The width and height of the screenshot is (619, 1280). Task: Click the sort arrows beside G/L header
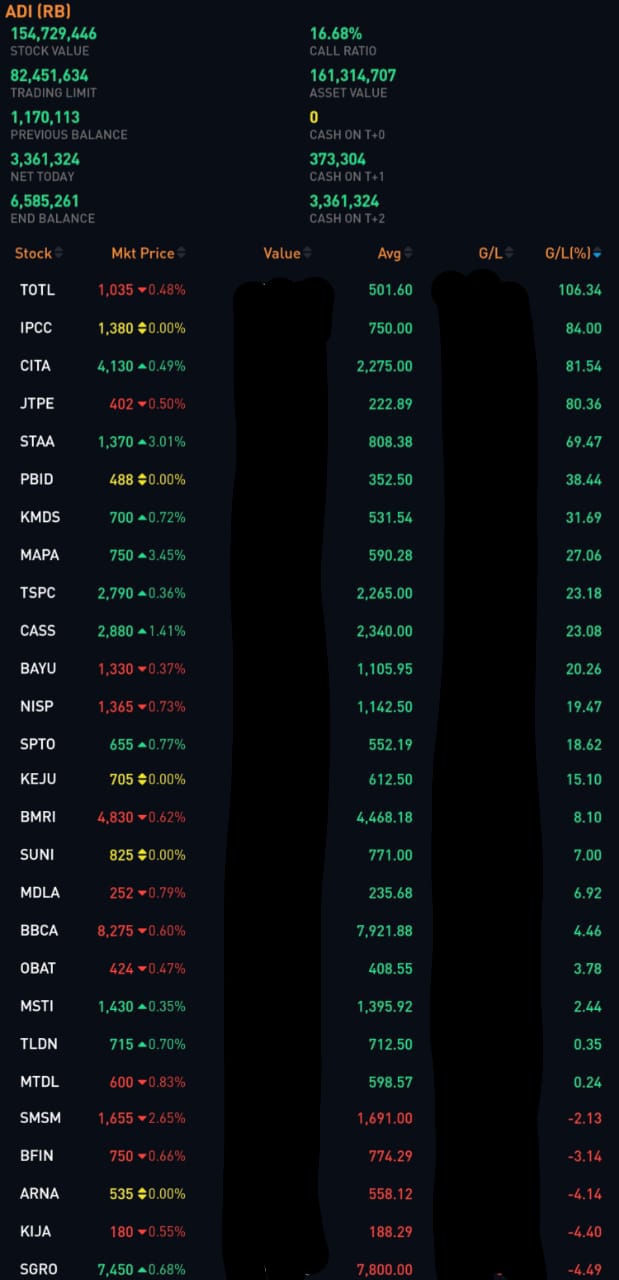point(510,253)
